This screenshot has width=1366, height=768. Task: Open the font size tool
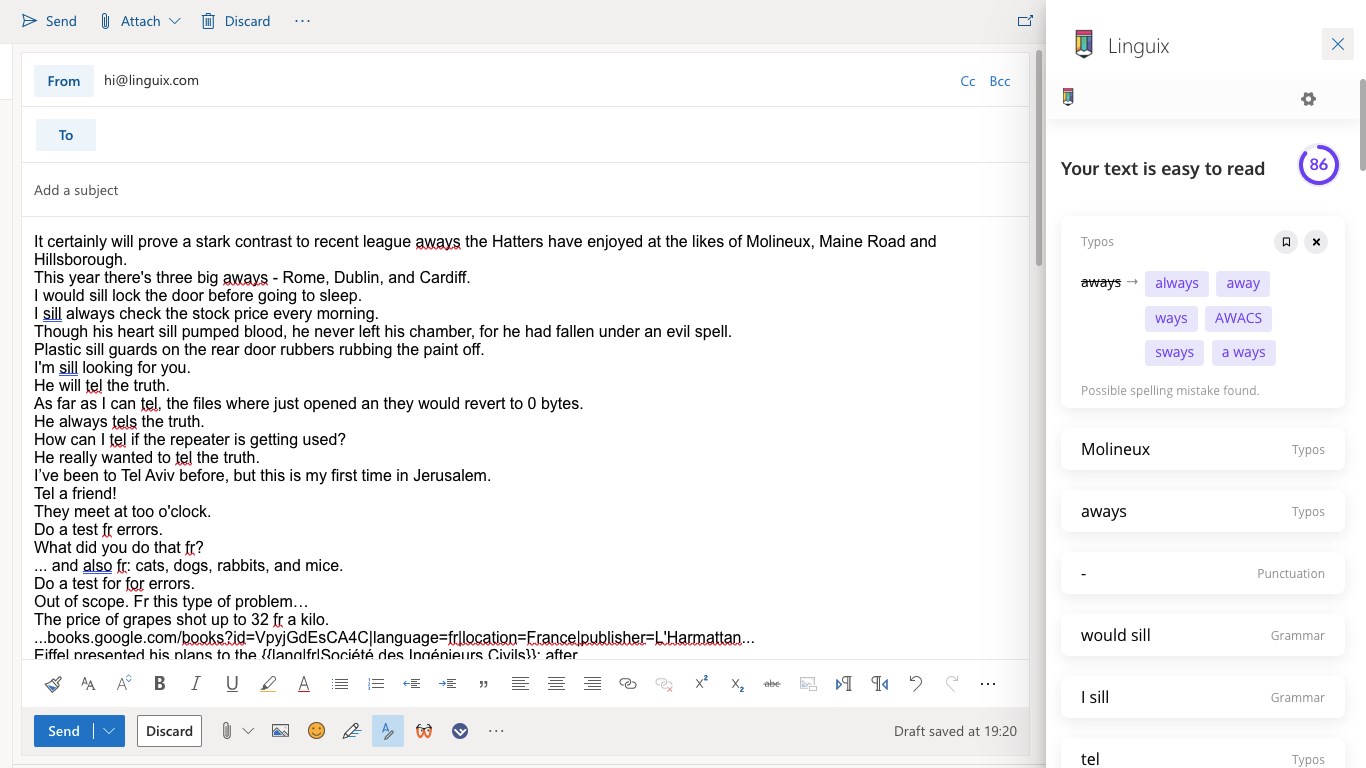click(88, 684)
